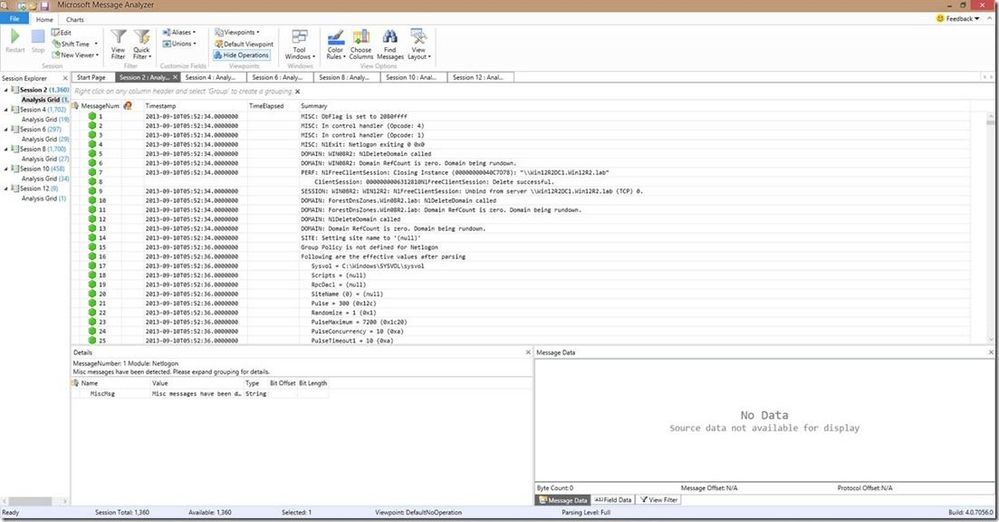Select message row 15 Group Policy not defined
This screenshot has width=999, height=522.
point(521,247)
